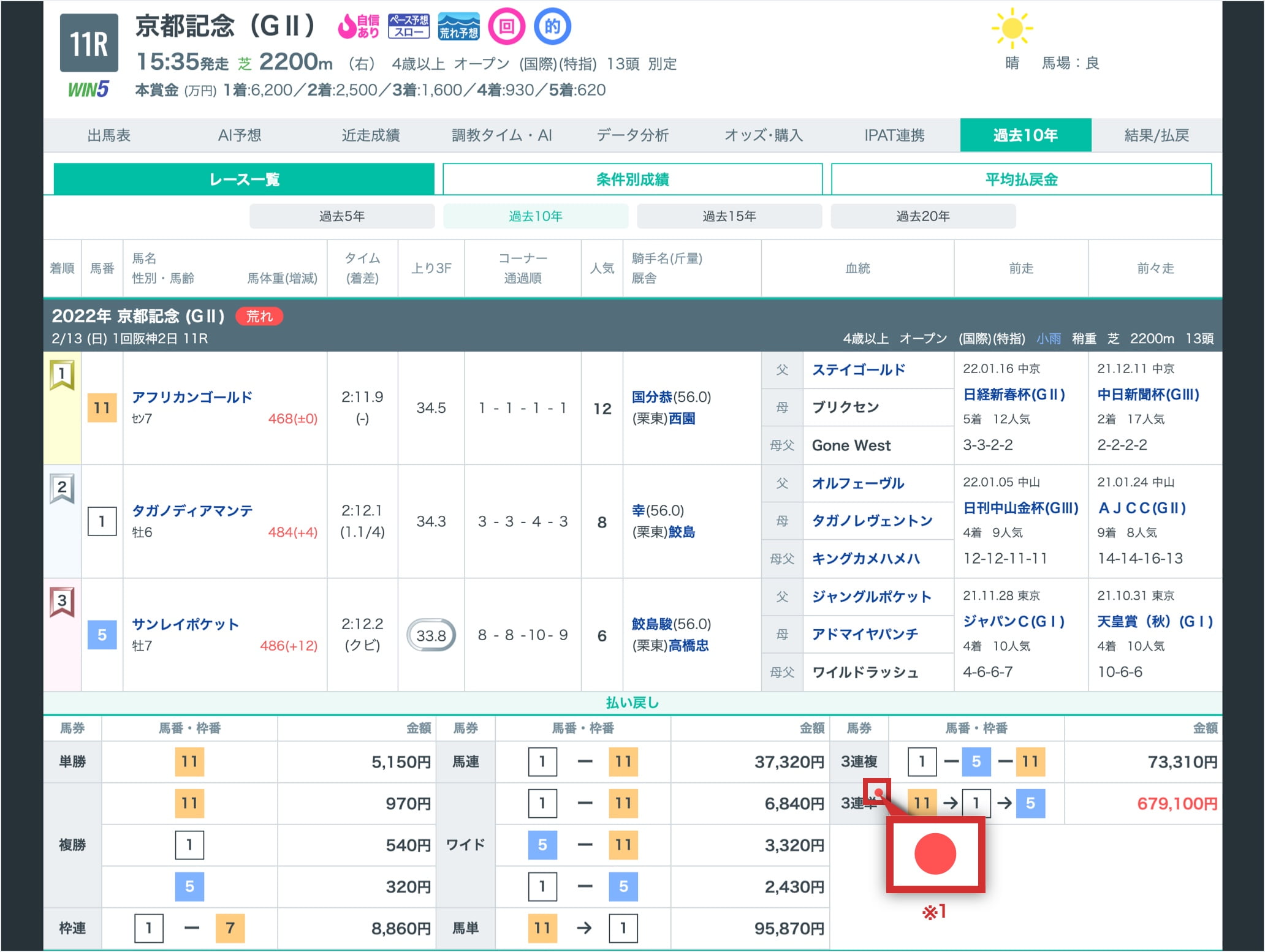
Task: Click the 荒れ予想 wave icon
Action: tap(458, 26)
